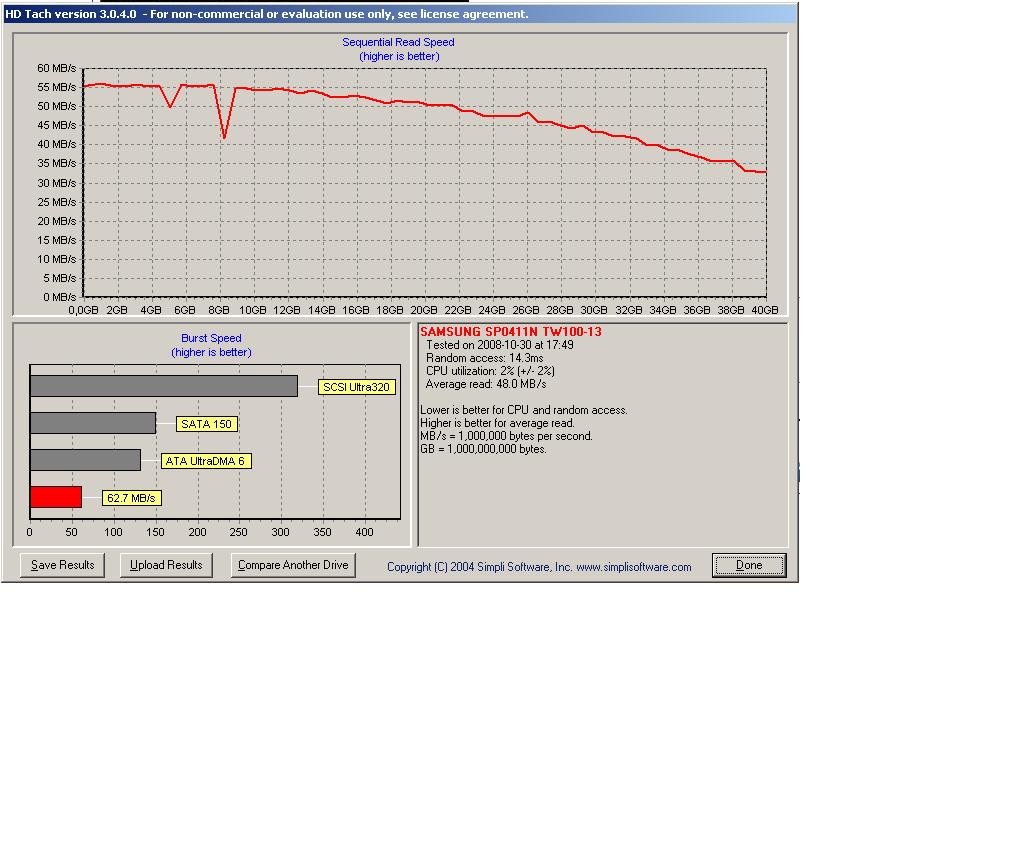The height and width of the screenshot is (852, 1018).
Task: Close the results with Done
Action: coord(749,565)
